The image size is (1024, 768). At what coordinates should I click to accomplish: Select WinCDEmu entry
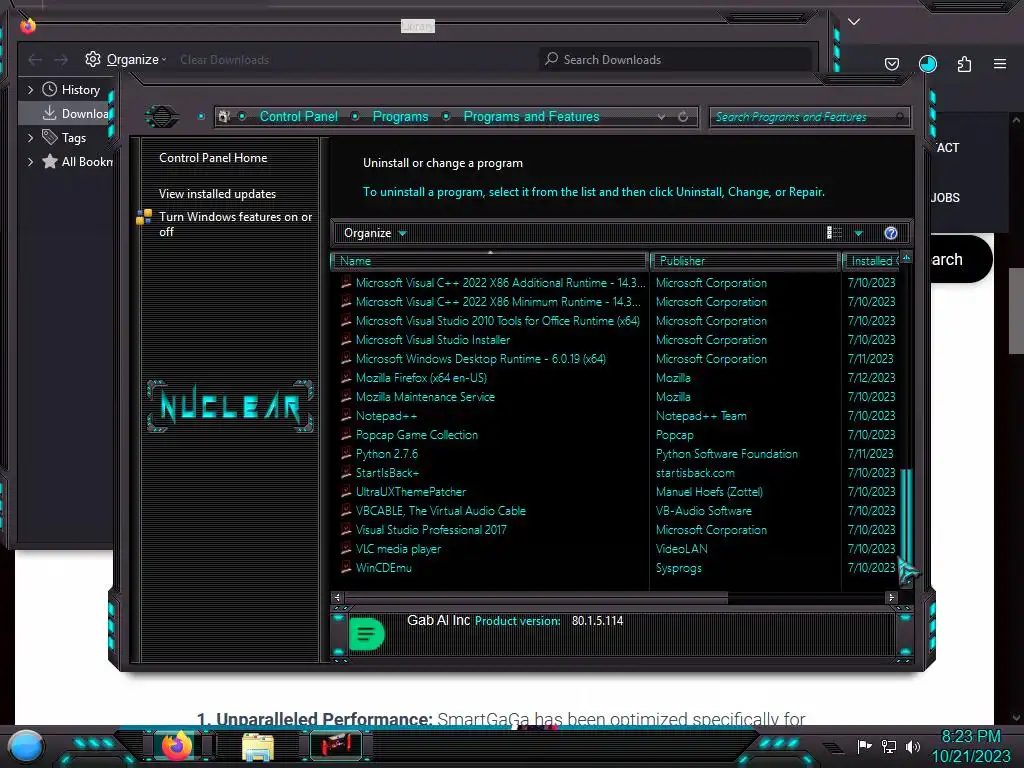pyautogui.click(x=383, y=568)
